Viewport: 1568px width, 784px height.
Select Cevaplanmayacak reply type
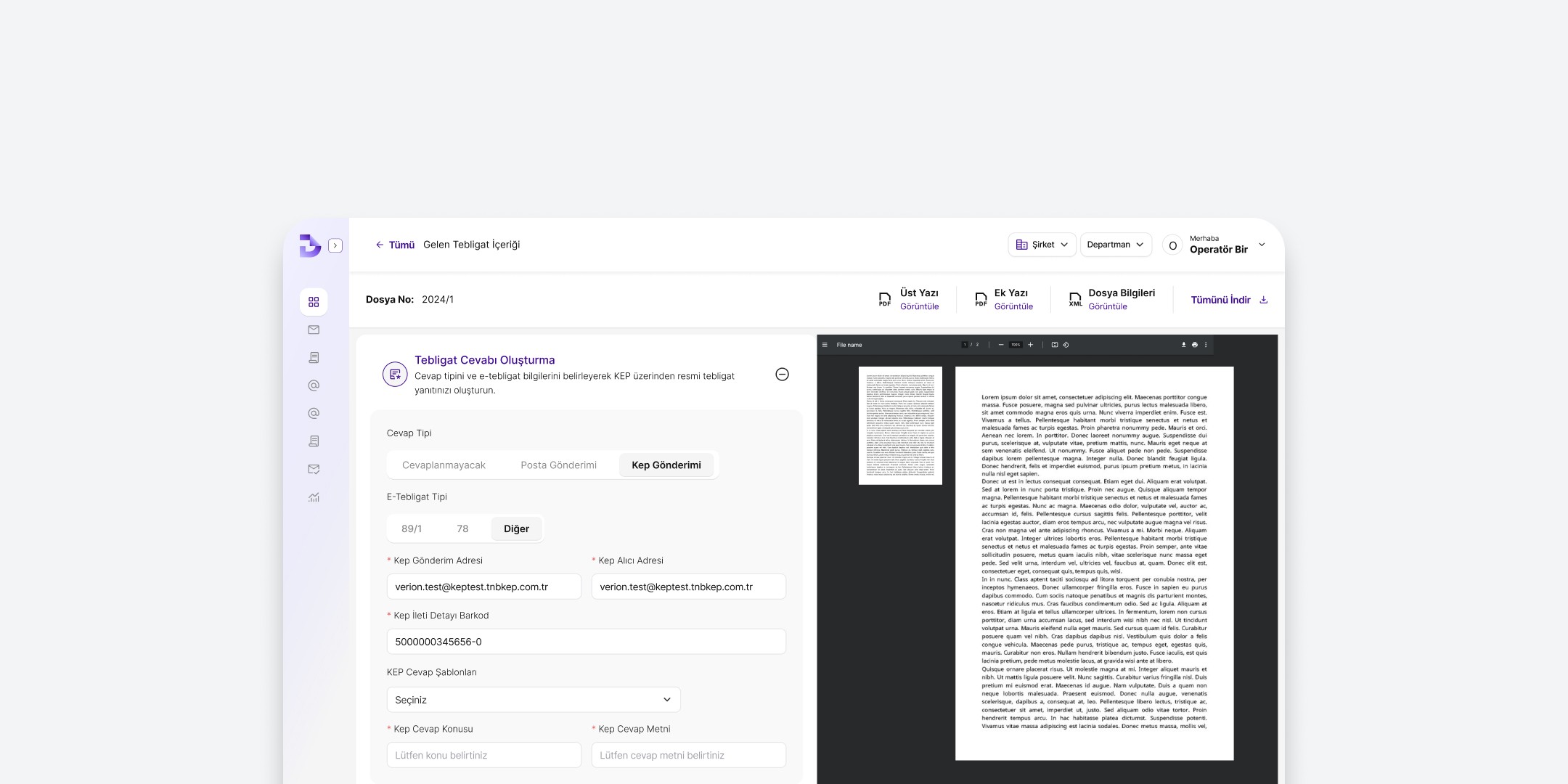click(x=444, y=465)
